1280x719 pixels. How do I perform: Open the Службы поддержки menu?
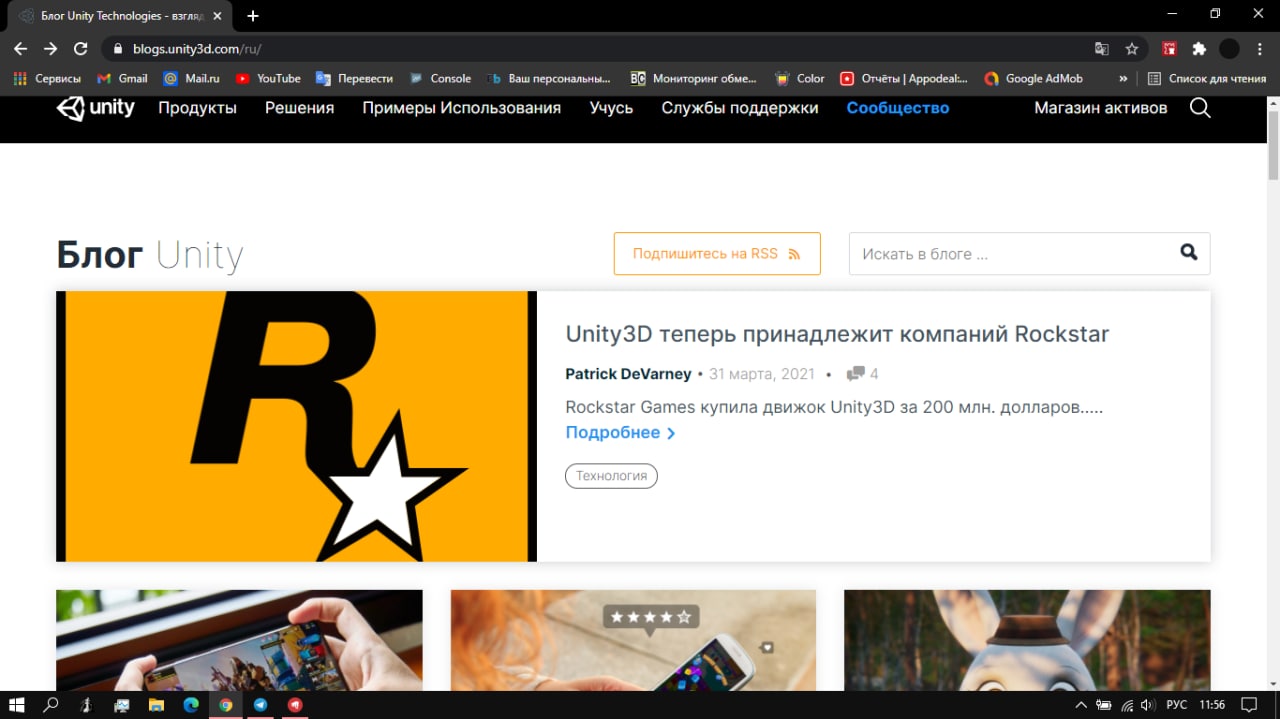tap(740, 108)
